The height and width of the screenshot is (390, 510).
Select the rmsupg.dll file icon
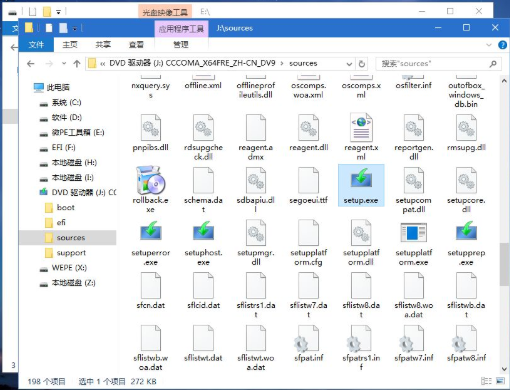[466, 127]
